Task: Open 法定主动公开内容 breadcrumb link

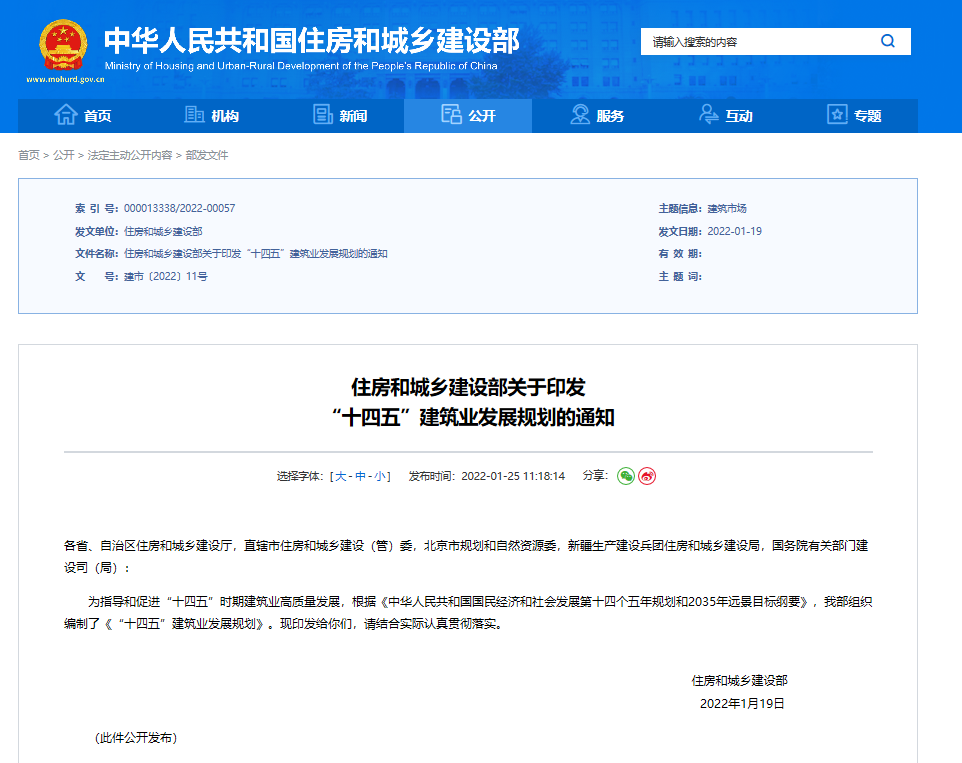Action: [x=130, y=155]
